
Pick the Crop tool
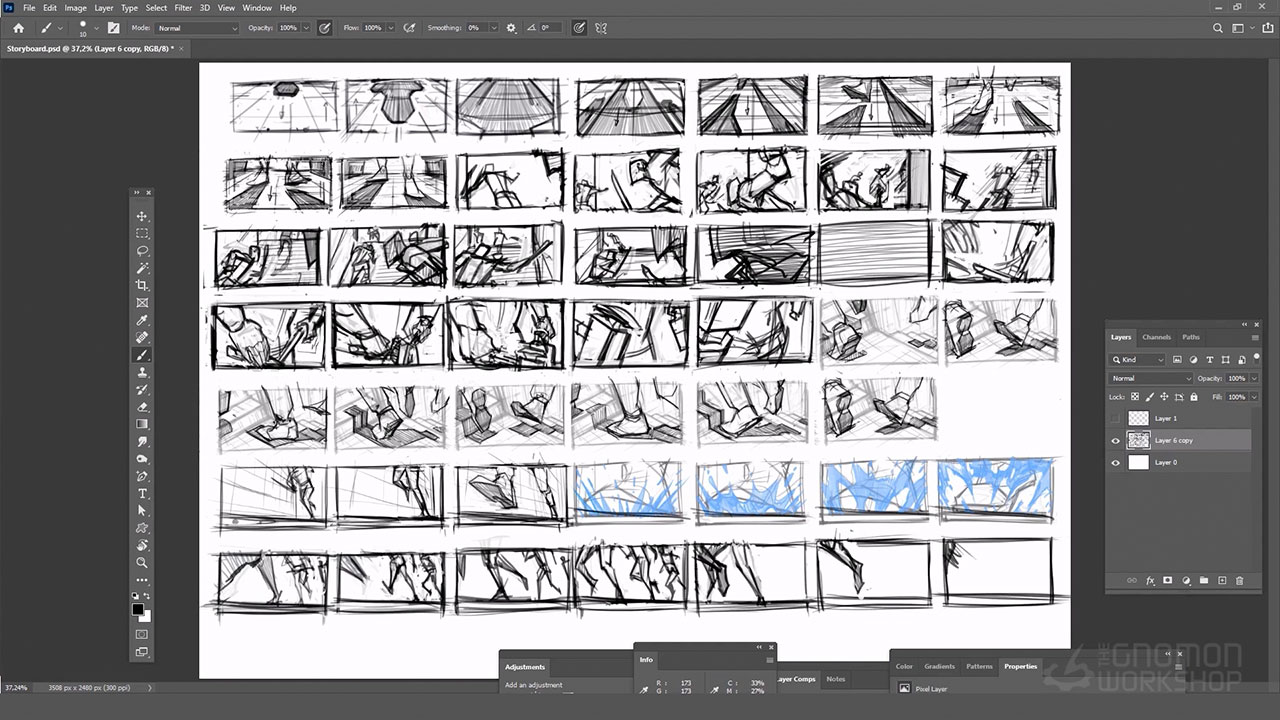(x=142, y=285)
